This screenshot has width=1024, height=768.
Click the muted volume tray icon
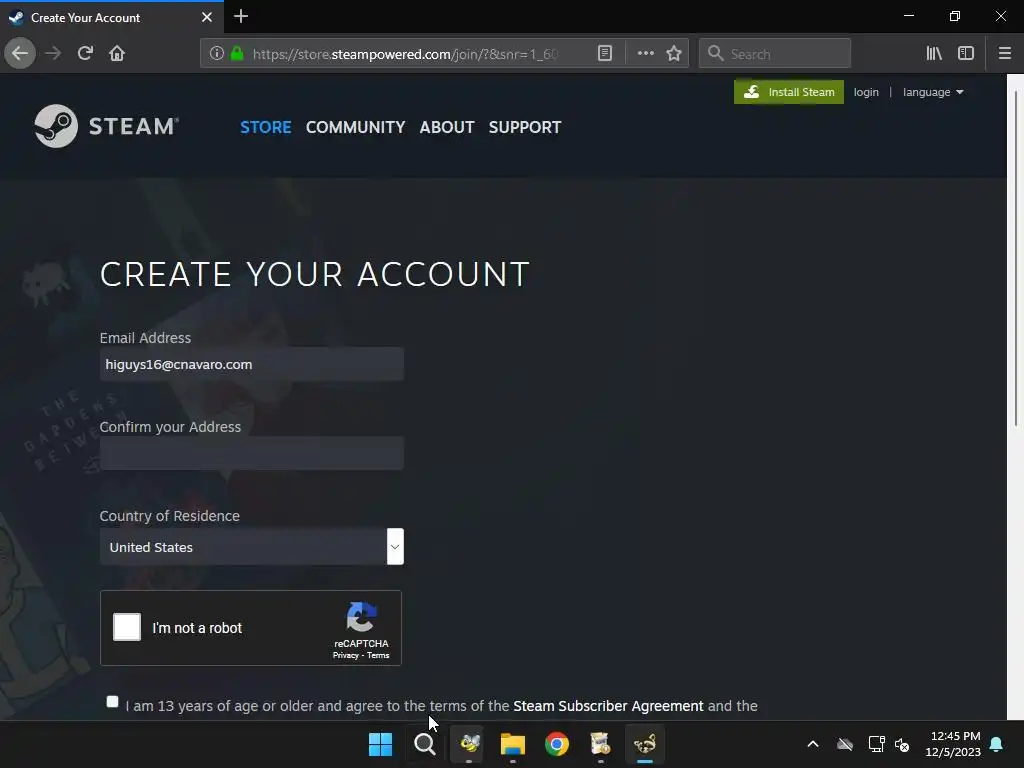pyautogui.click(x=903, y=744)
